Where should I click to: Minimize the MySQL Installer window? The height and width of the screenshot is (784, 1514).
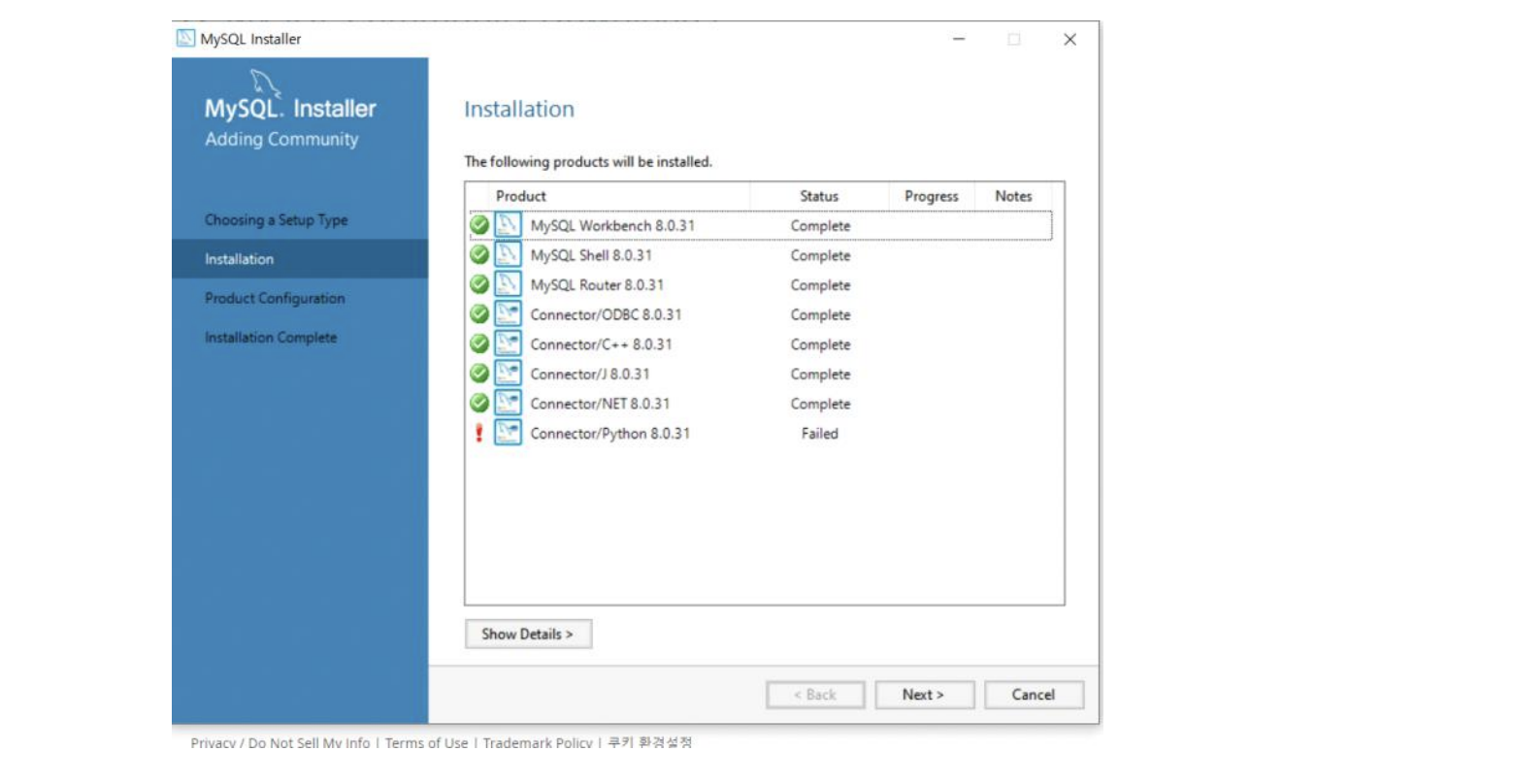pos(959,39)
